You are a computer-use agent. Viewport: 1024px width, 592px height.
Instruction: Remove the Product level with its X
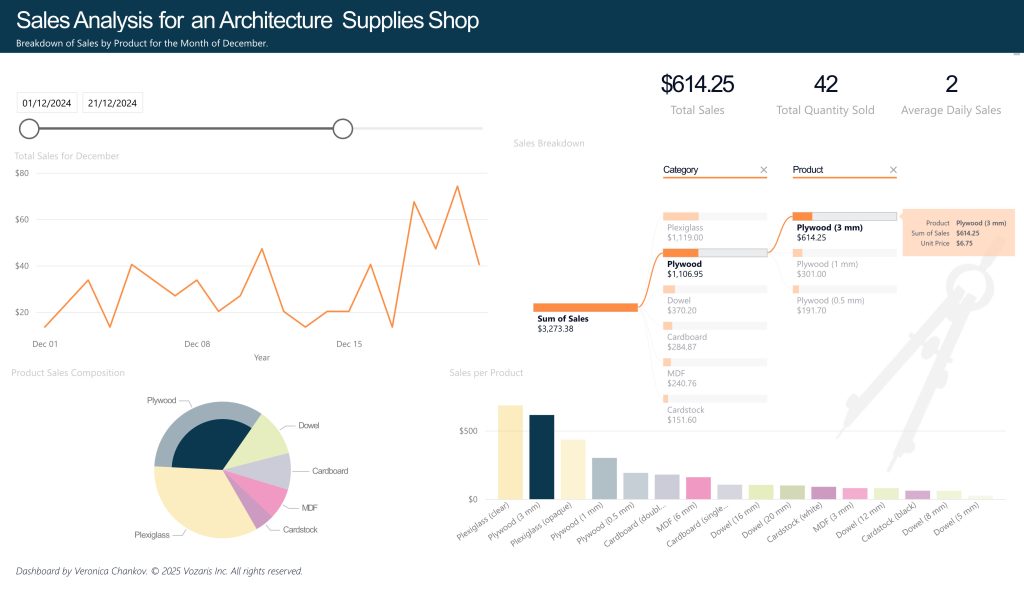click(893, 170)
